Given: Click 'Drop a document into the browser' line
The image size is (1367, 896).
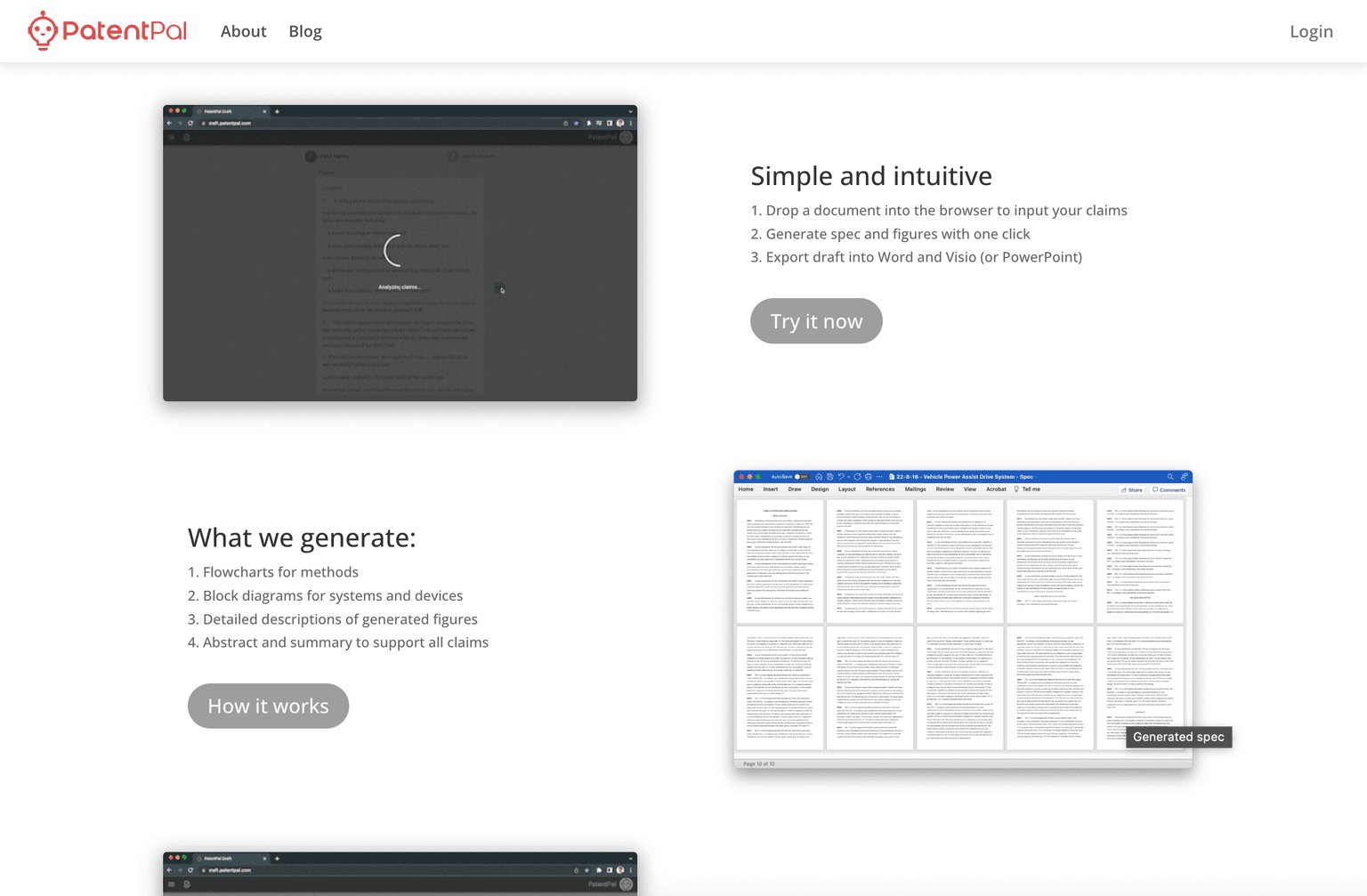Looking at the screenshot, I should [939, 210].
